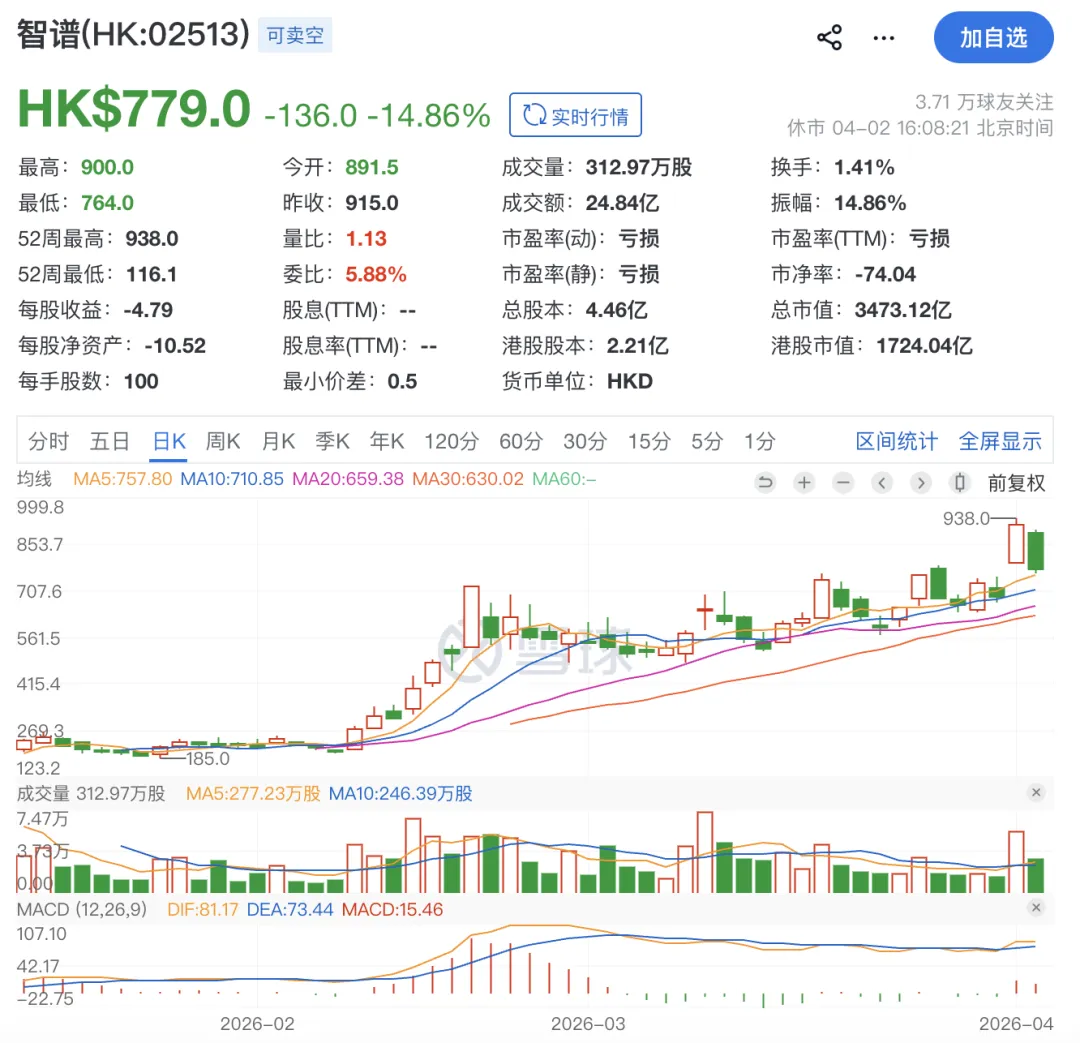Click the 均线 indicator label
This screenshot has height=1043, width=1080.
[x=34, y=478]
